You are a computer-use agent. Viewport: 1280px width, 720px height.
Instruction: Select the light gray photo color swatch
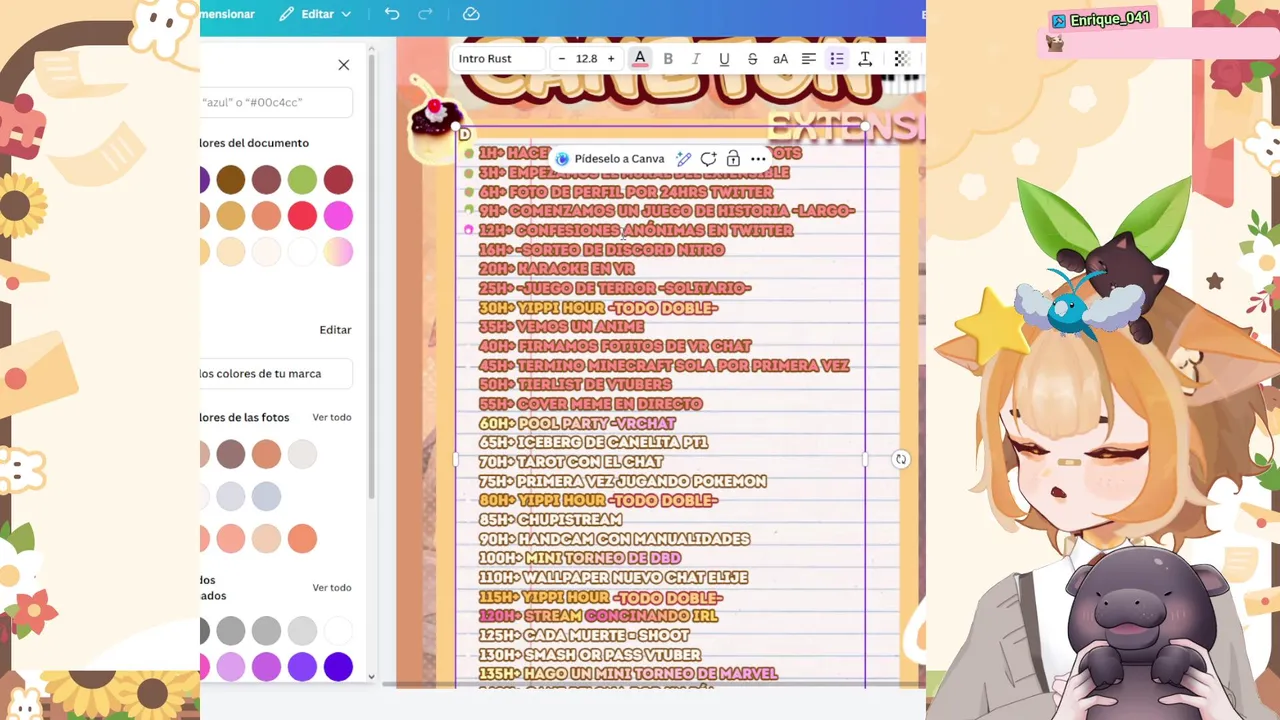coord(302,454)
